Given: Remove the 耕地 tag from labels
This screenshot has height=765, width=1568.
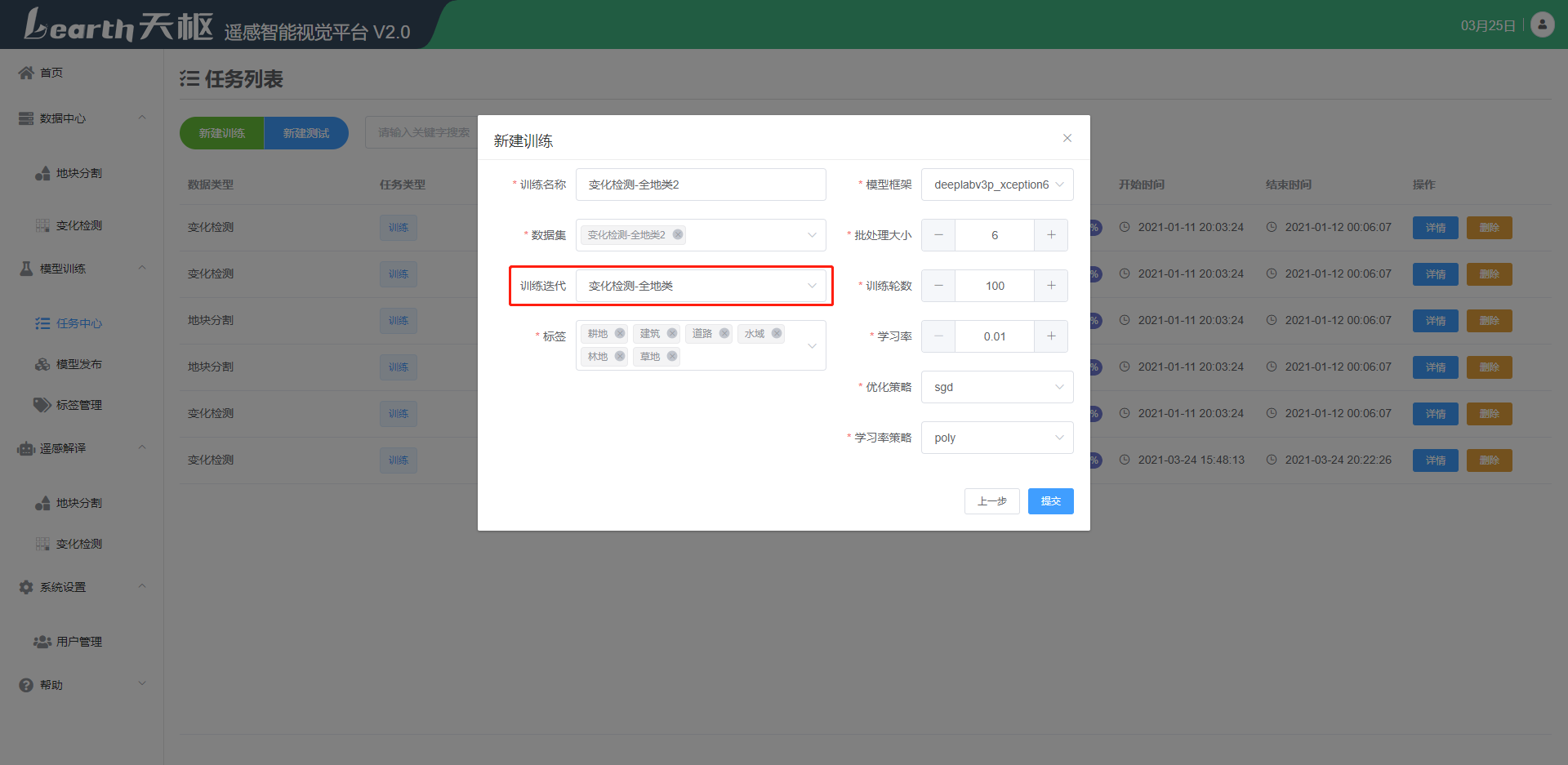Looking at the screenshot, I should [x=620, y=333].
